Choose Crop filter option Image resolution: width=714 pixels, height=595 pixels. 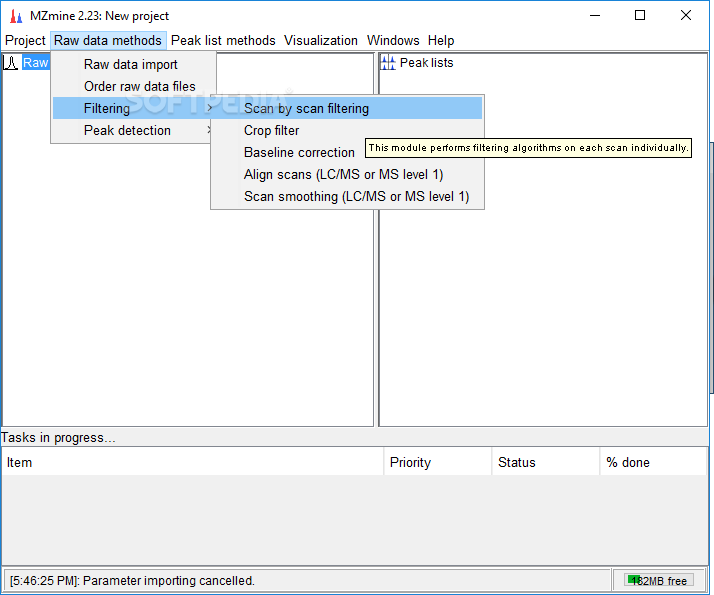347,130
